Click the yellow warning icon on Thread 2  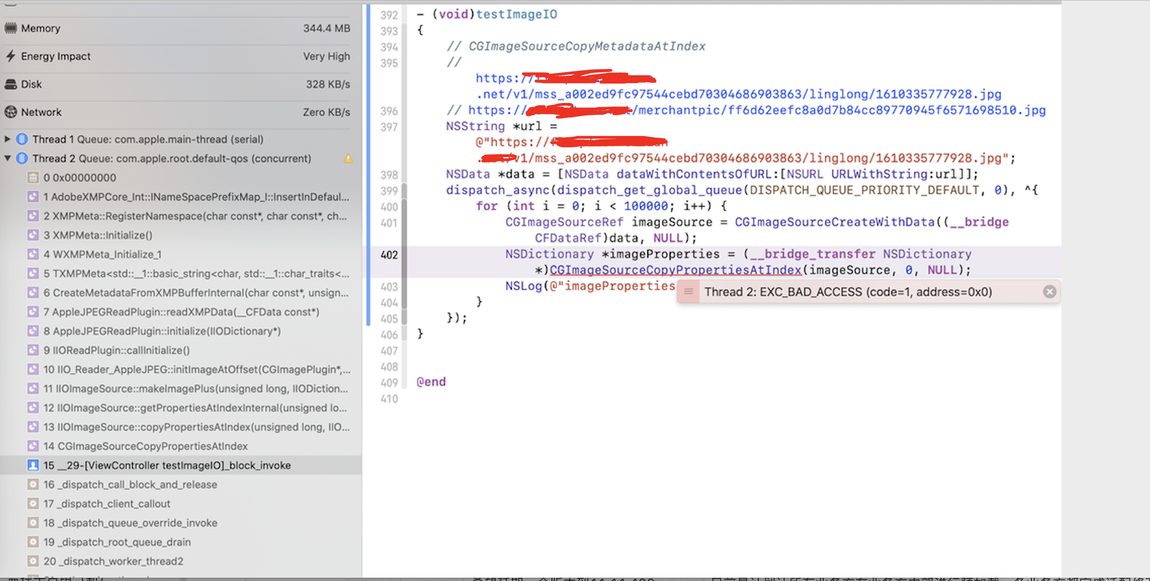point(348,159)
